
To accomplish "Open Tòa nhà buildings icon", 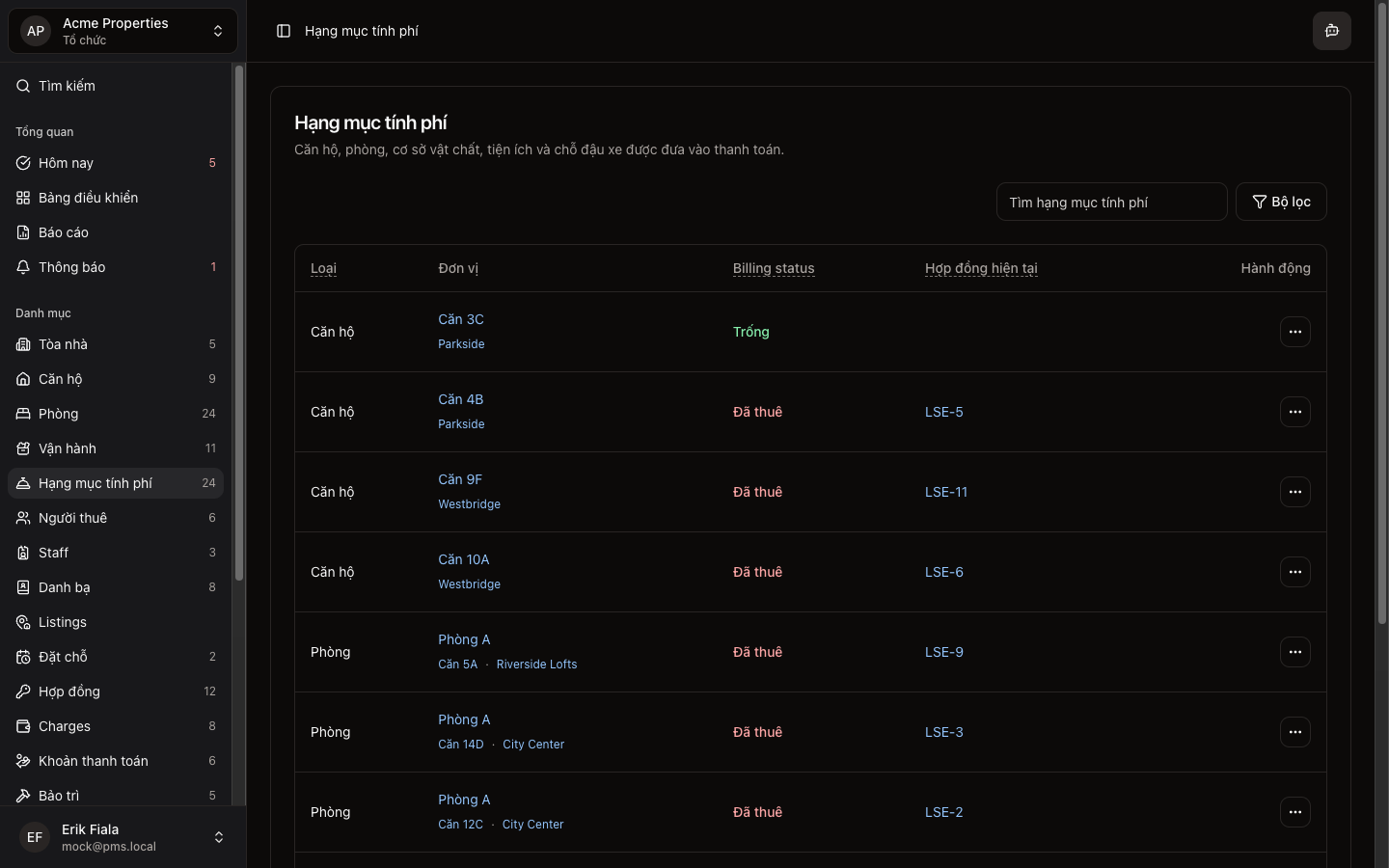I will click(x=23, y=344).
